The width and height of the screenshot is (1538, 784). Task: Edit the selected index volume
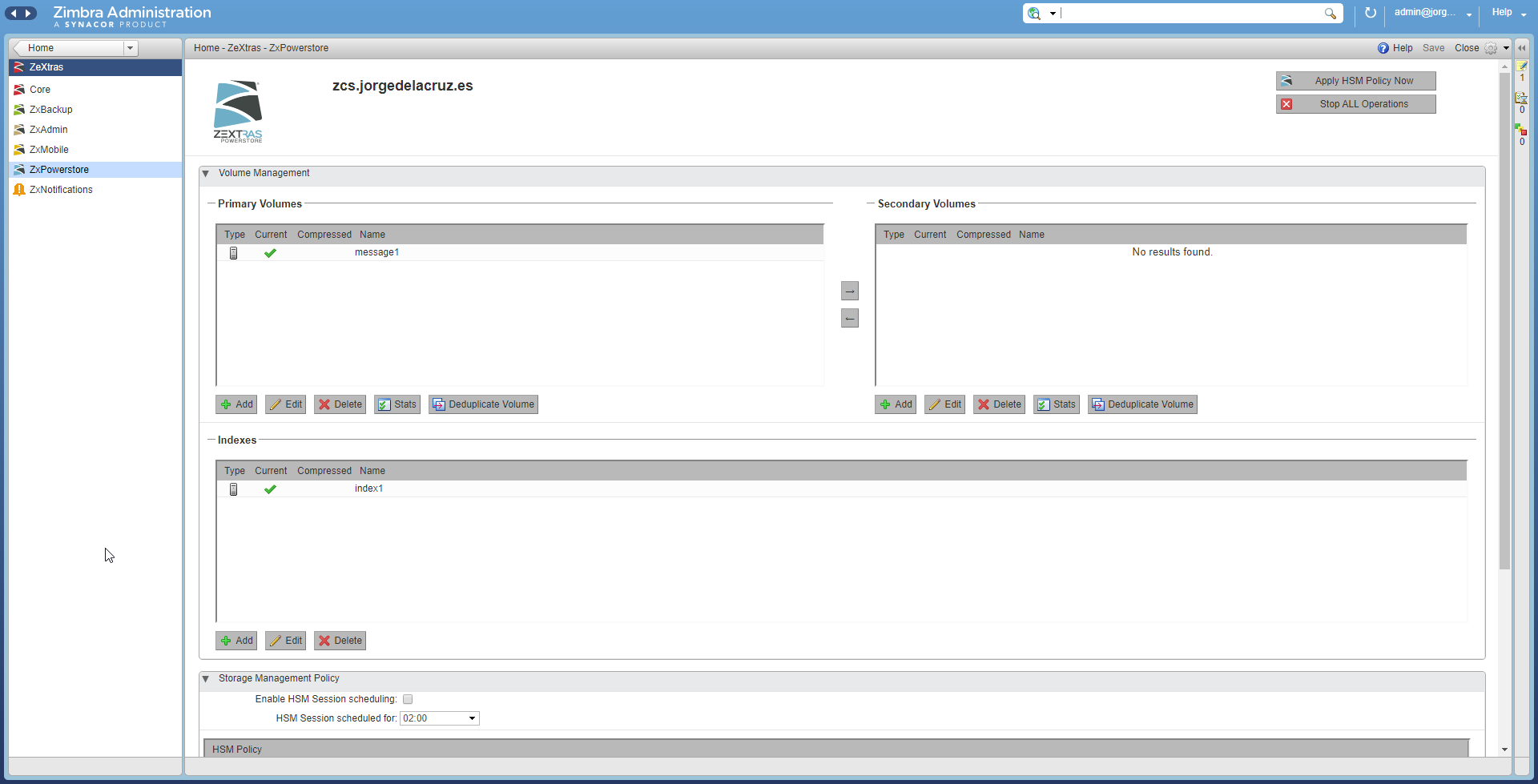click(286, 641)
